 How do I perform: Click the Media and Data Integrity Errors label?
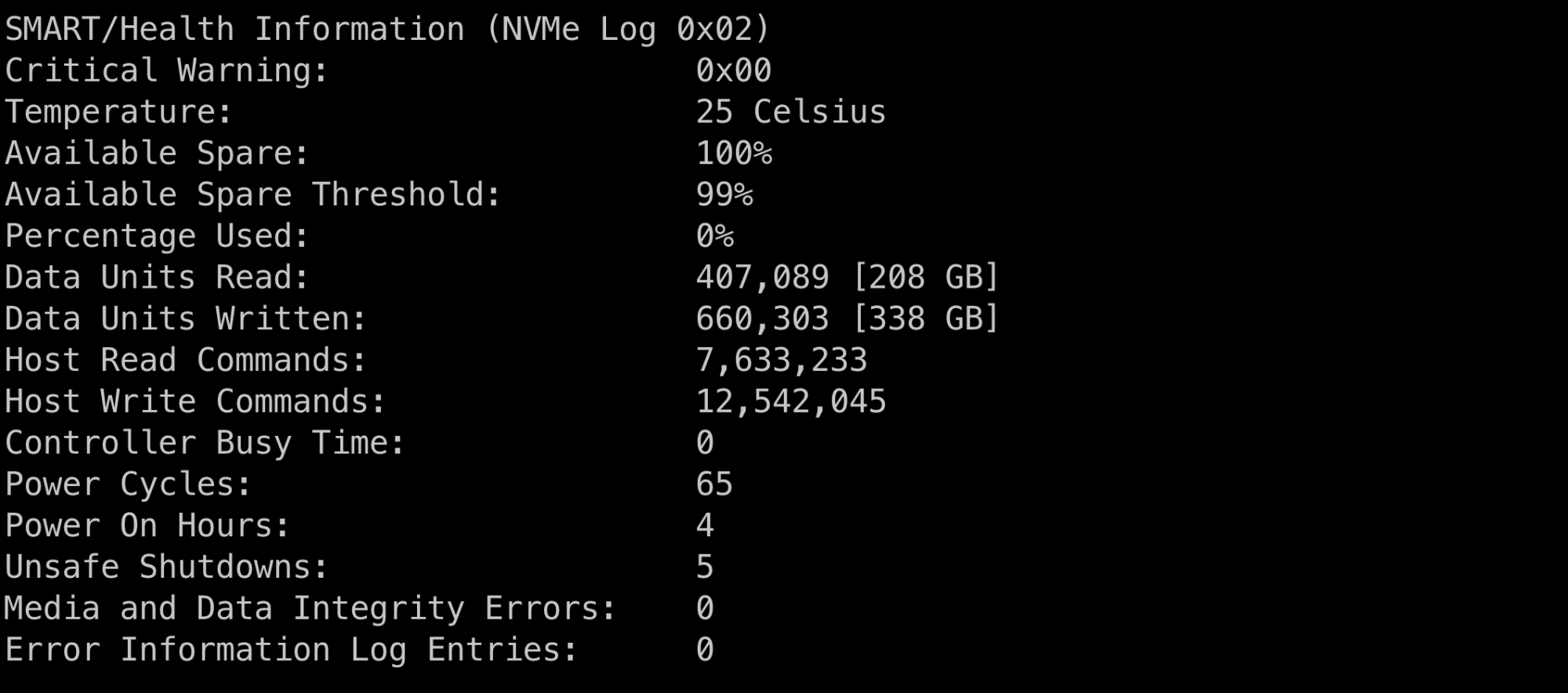pyautogui.click(x=310, y=609)
